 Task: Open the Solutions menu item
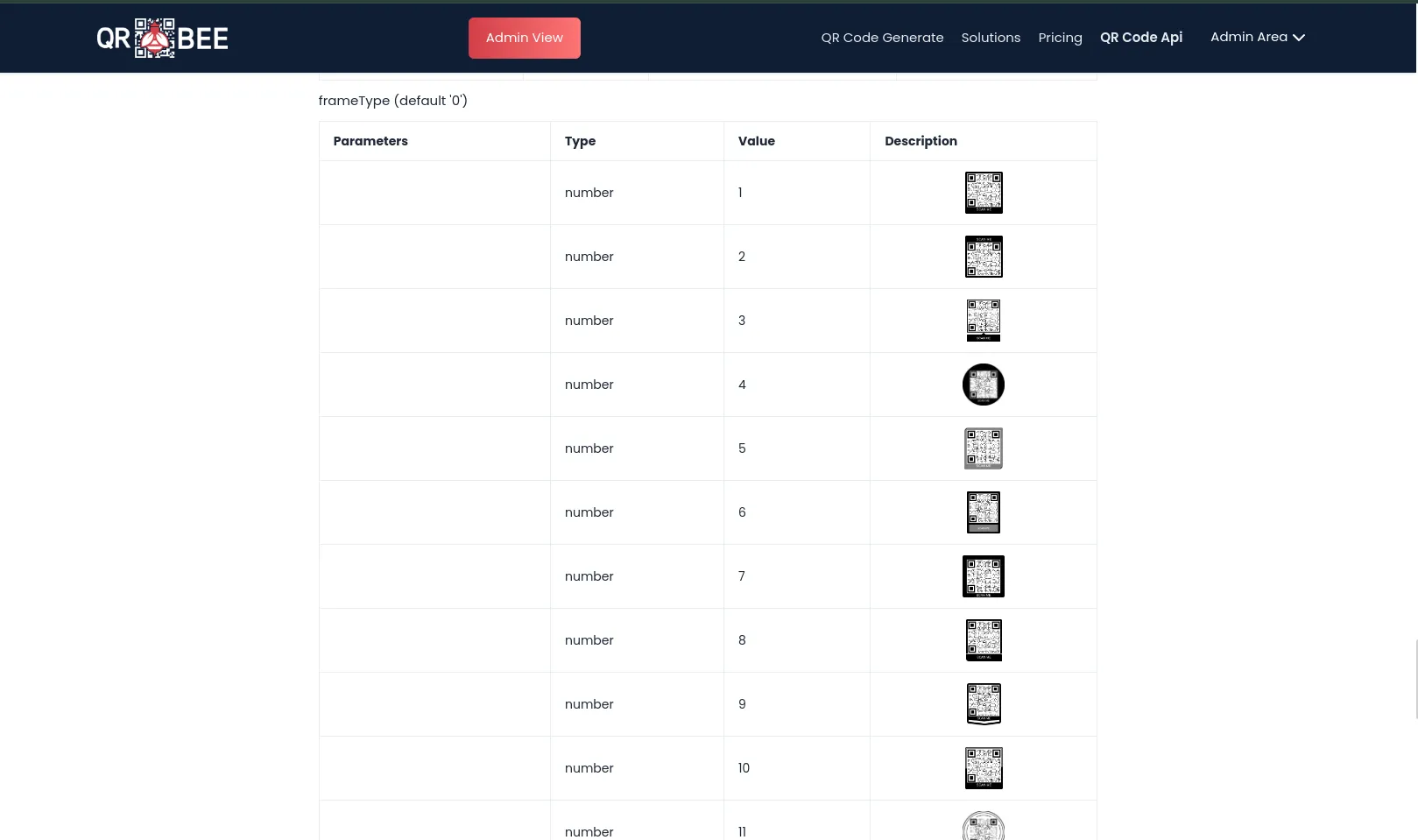(991, 38)
